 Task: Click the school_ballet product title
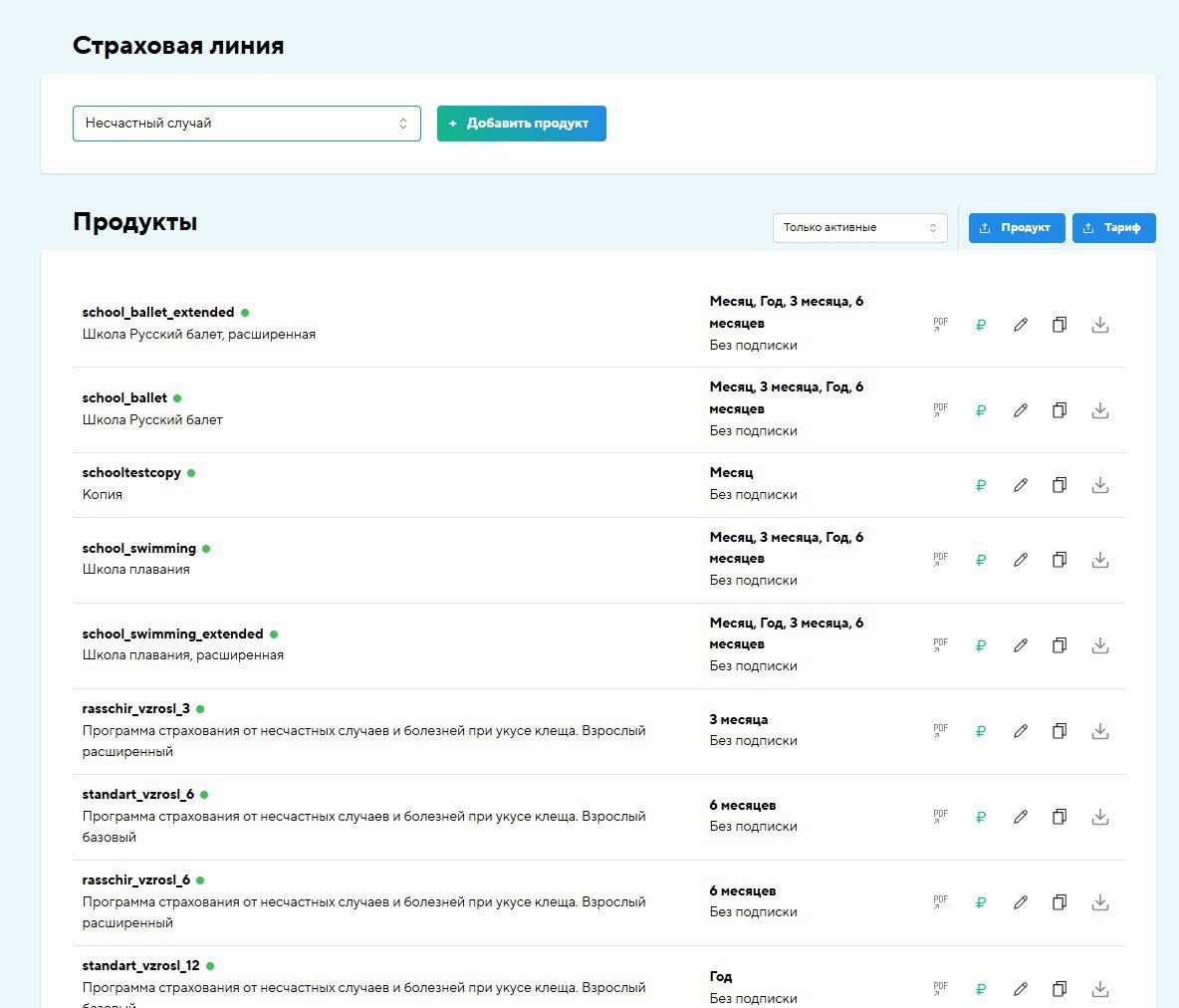pyautogui.click(x=124, y=397)
